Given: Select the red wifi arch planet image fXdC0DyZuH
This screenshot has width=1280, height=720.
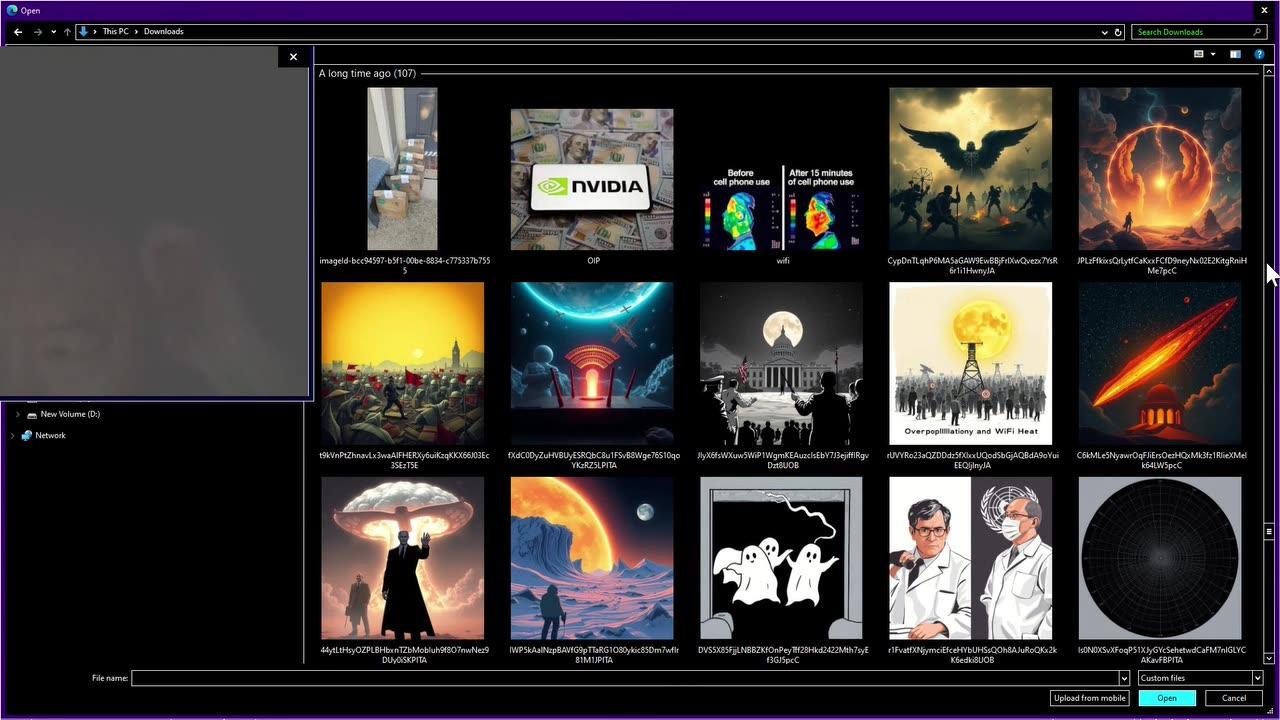Looking at the screenshot, I should click(592, 363).
